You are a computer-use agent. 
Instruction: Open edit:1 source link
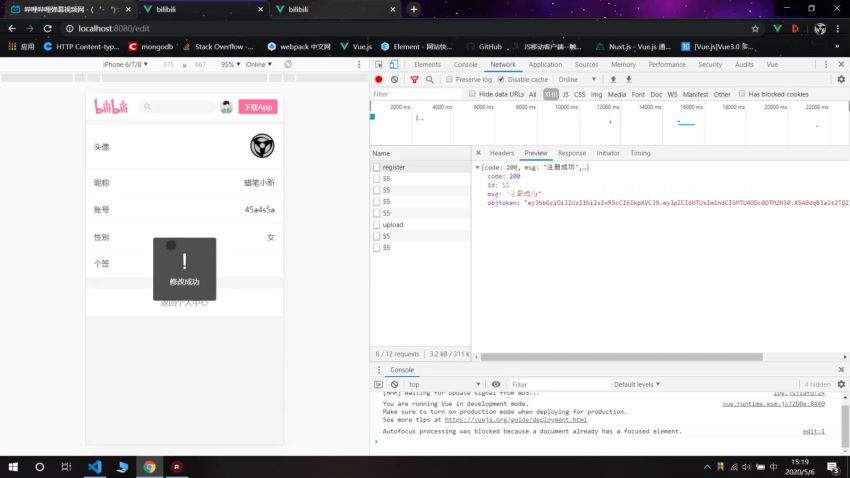click(813, 431)
